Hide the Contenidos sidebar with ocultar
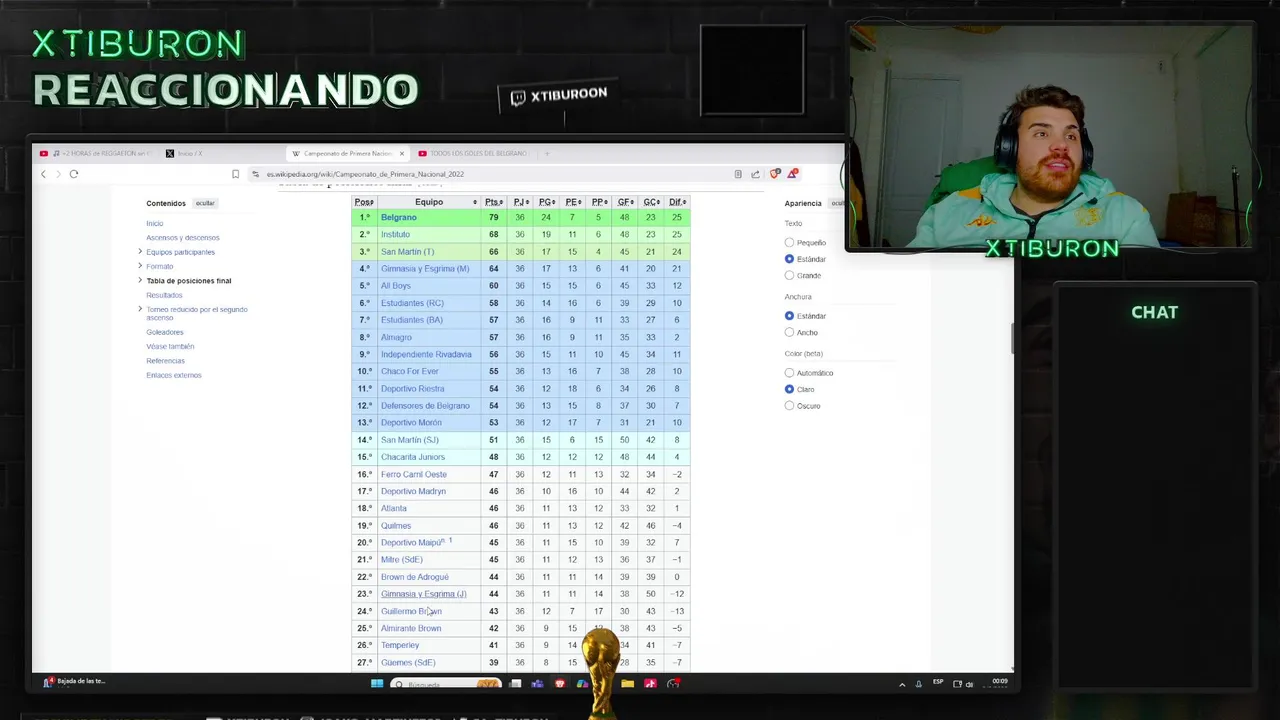 [x=205, y=203]
